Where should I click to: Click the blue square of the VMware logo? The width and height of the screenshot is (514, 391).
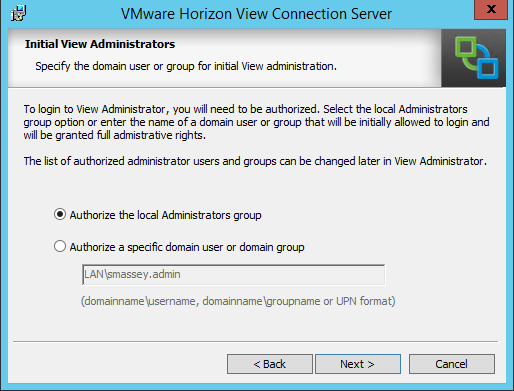487,68
